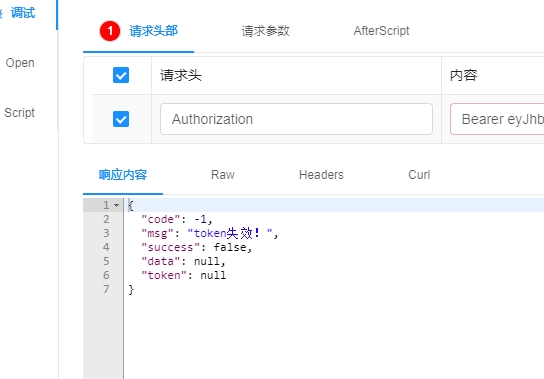This screenshot has height=379, width=544.
Task: Click the Bearer token content field
Action: pos(497,119)
